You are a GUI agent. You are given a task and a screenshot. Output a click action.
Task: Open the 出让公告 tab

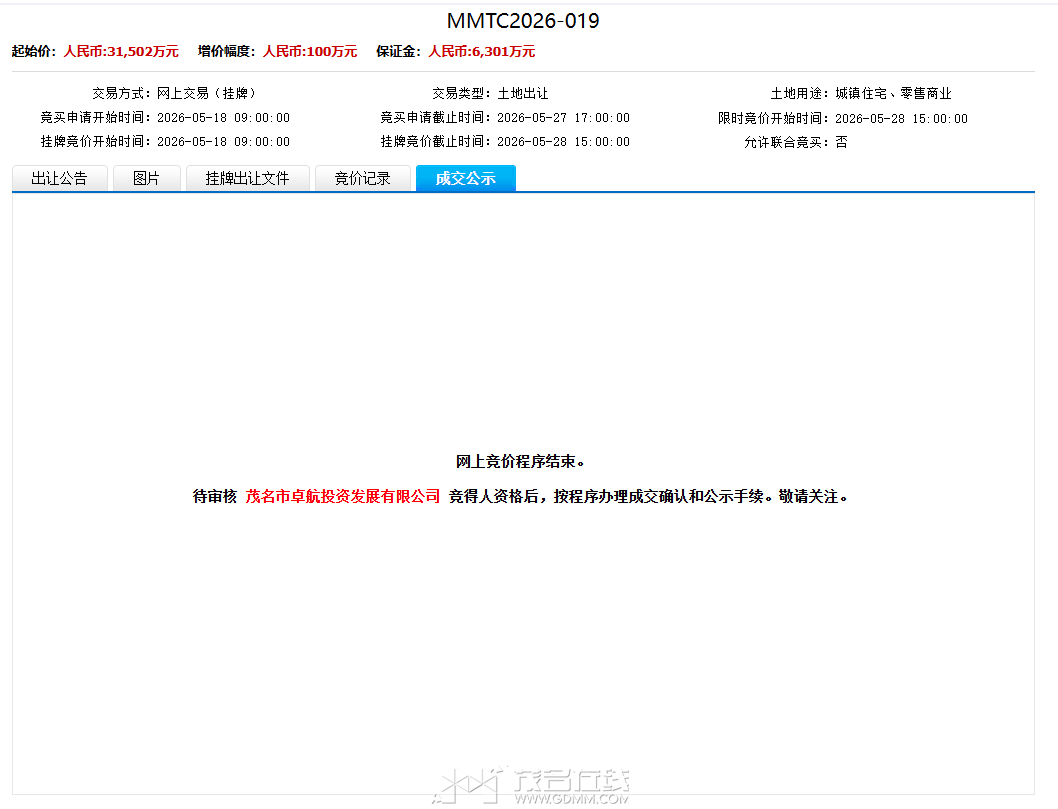59,178
